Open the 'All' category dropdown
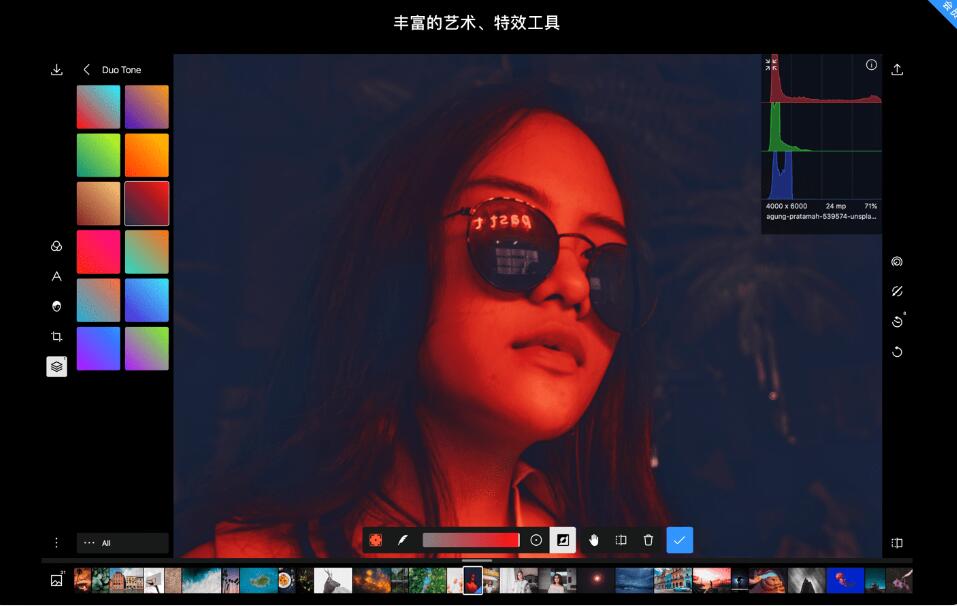This screenshot has width=957, height=606. coord(123,543)
